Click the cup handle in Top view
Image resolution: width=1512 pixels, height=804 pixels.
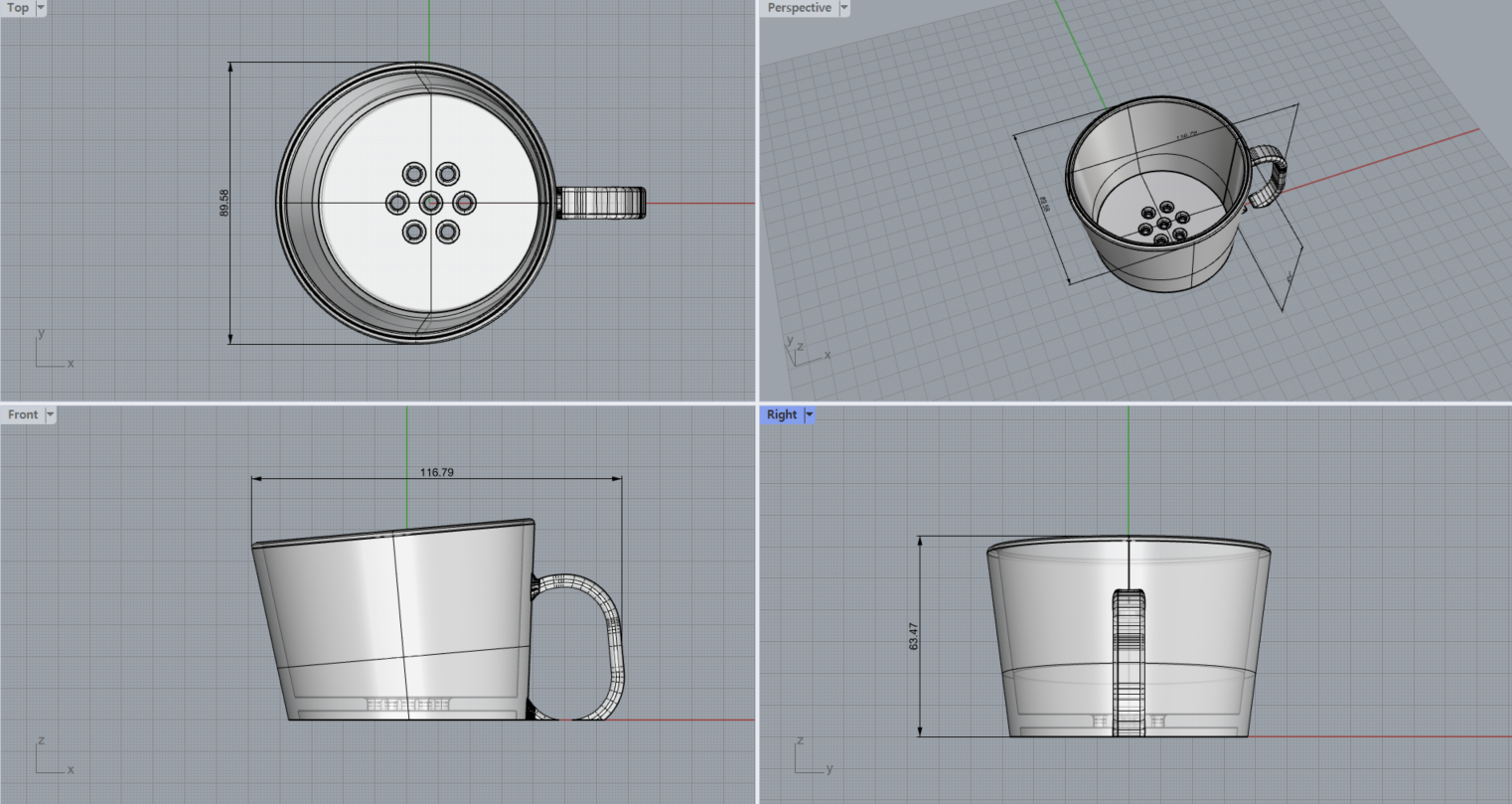click(x=601, y=202)
